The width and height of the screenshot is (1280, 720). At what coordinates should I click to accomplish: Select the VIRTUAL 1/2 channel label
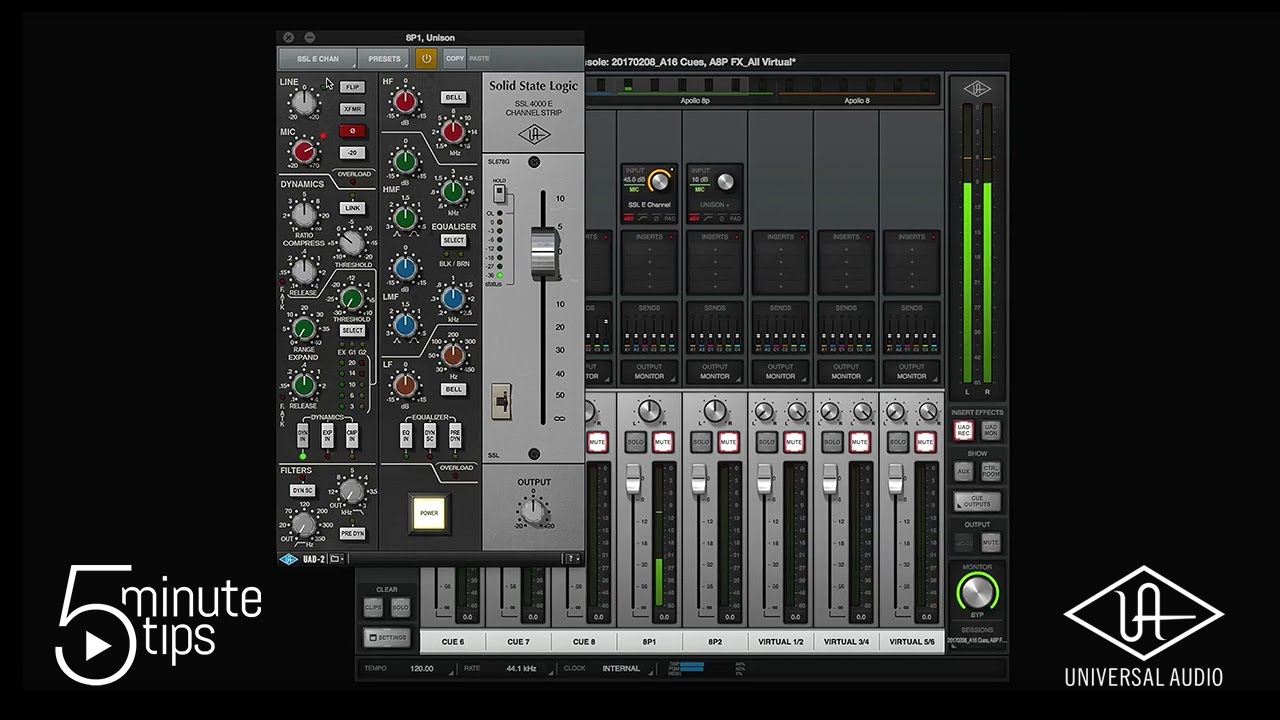point(780,641)
